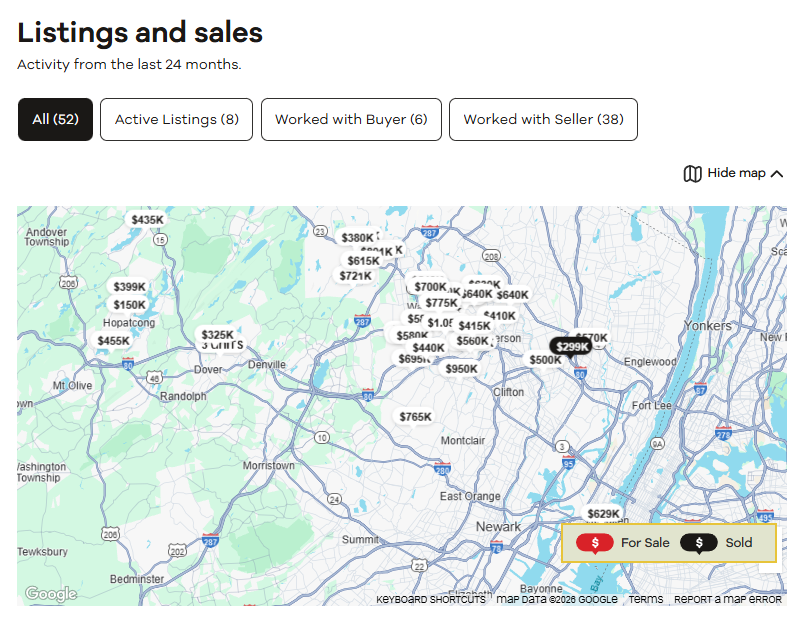Image resolution: width=804 pixels, height=619 pixels.
Task: Click the $455K marker near Hopatcong
Action: [113, 341]
